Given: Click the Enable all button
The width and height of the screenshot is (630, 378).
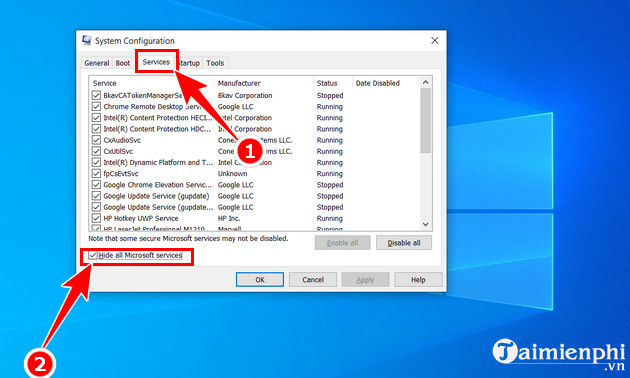Looking at the screenshot, I should (x=342, y=243).
